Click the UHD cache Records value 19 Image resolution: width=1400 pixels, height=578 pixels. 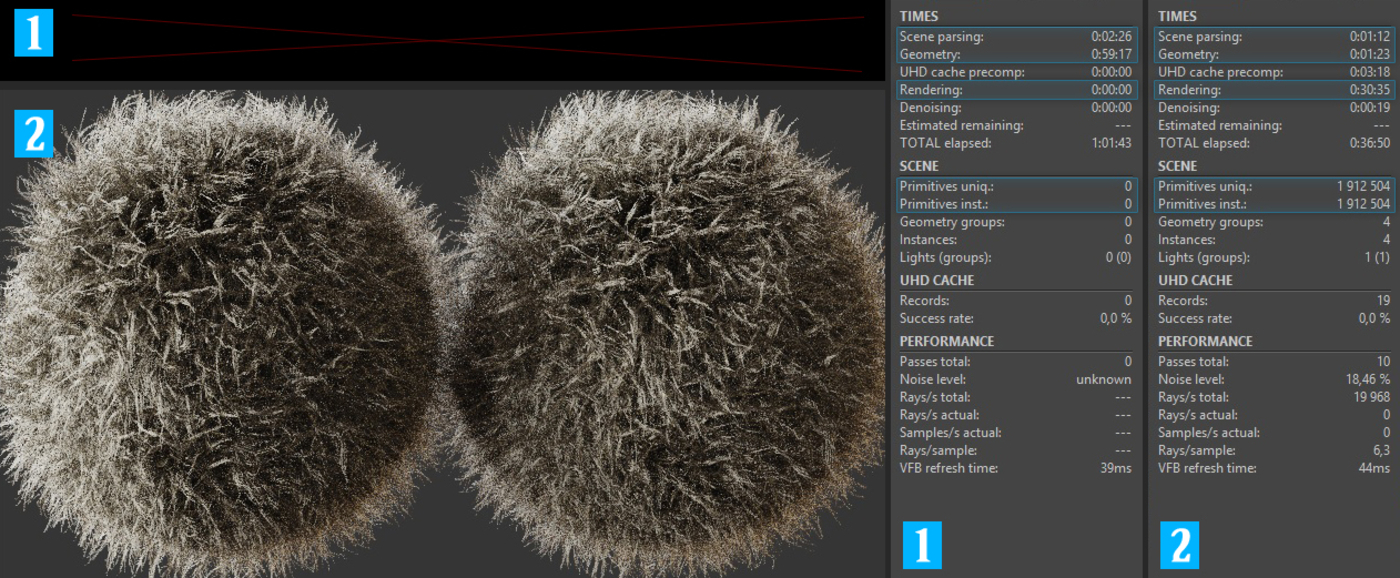pos(1383,301)
